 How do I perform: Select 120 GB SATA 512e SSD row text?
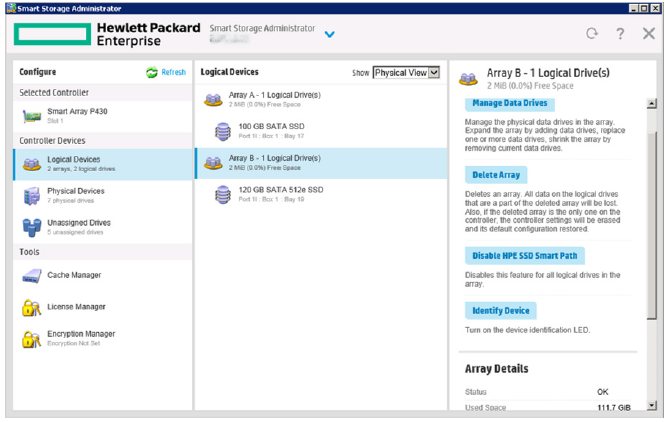click(x=281, y=190)
